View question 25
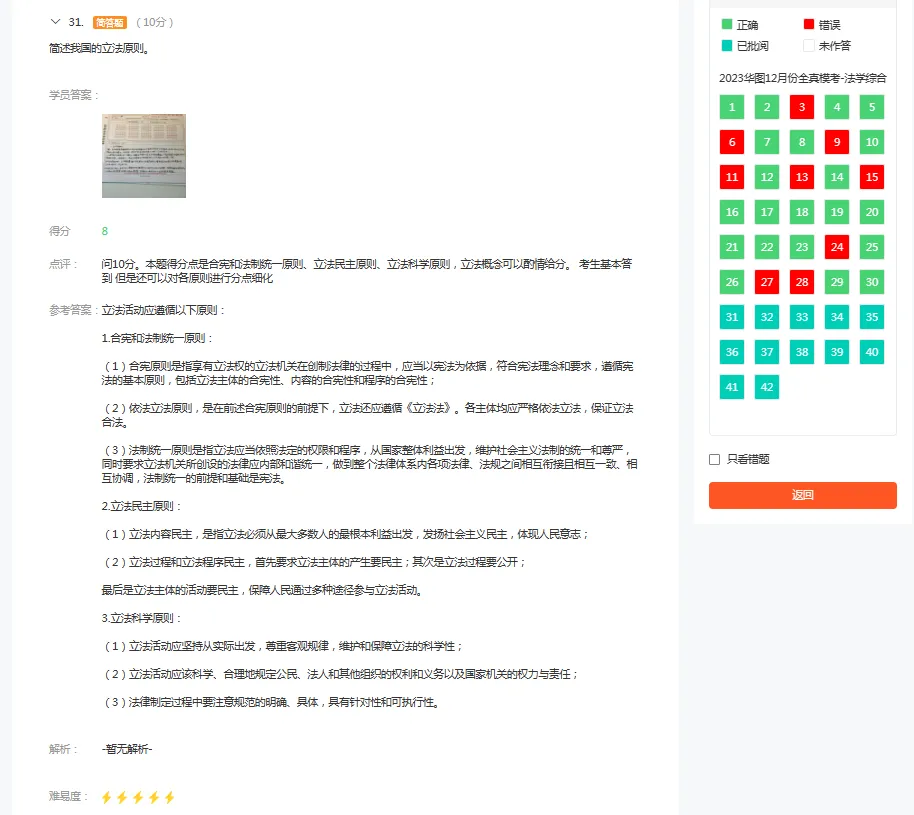The height and width of the screenshot is (815, 914). point(872,247)
